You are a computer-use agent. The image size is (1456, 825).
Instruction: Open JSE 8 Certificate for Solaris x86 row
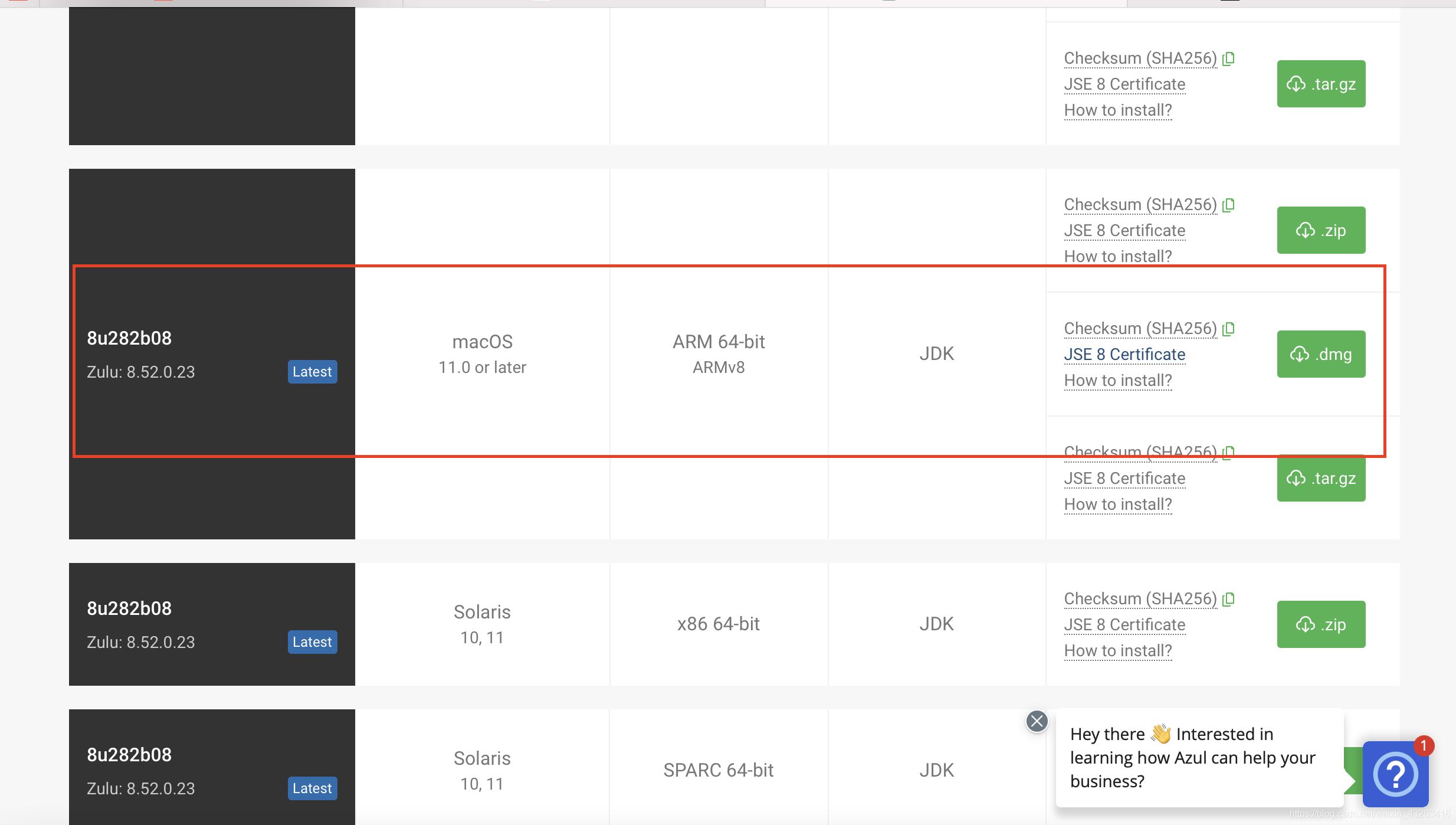(1124, 624)
